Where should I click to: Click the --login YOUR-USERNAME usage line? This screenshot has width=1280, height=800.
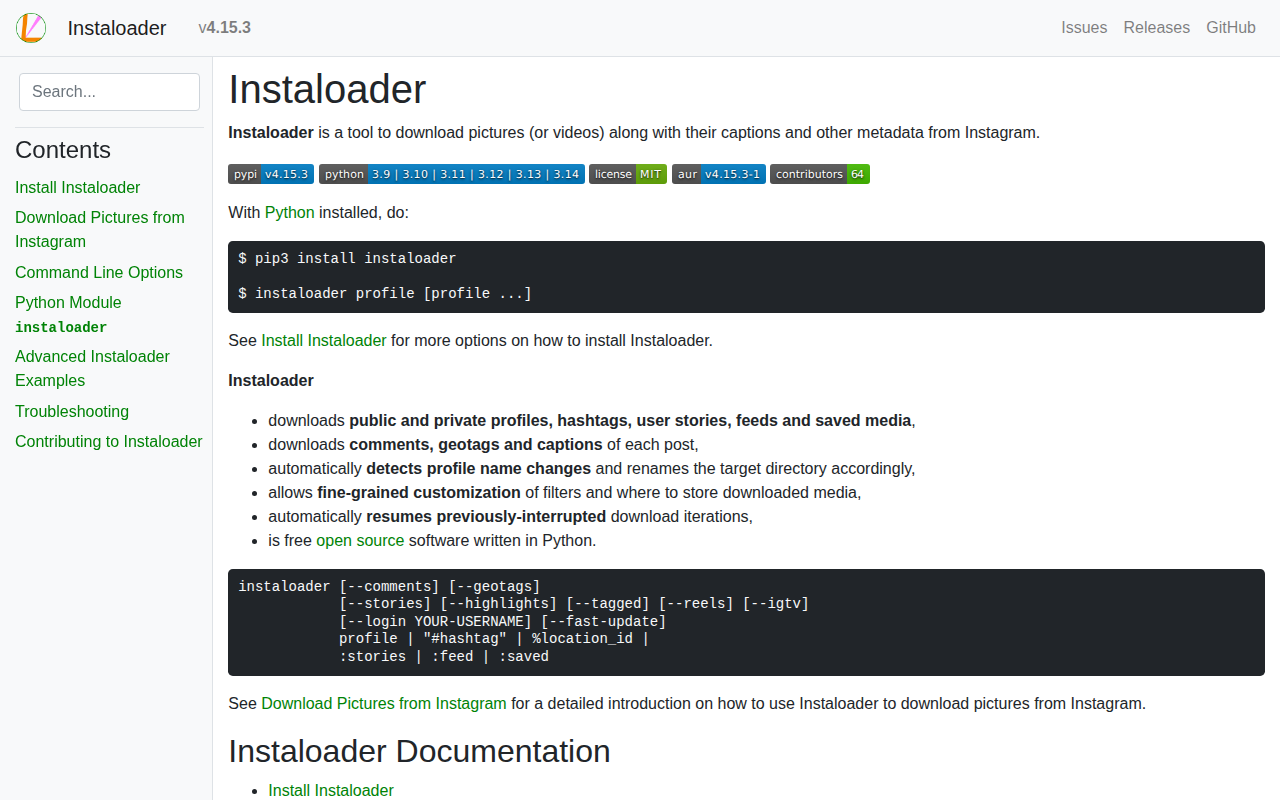coord(502,621)
